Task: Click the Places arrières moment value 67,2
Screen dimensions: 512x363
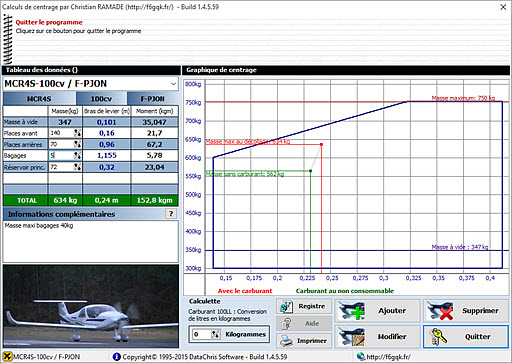Action: (155, 144)
